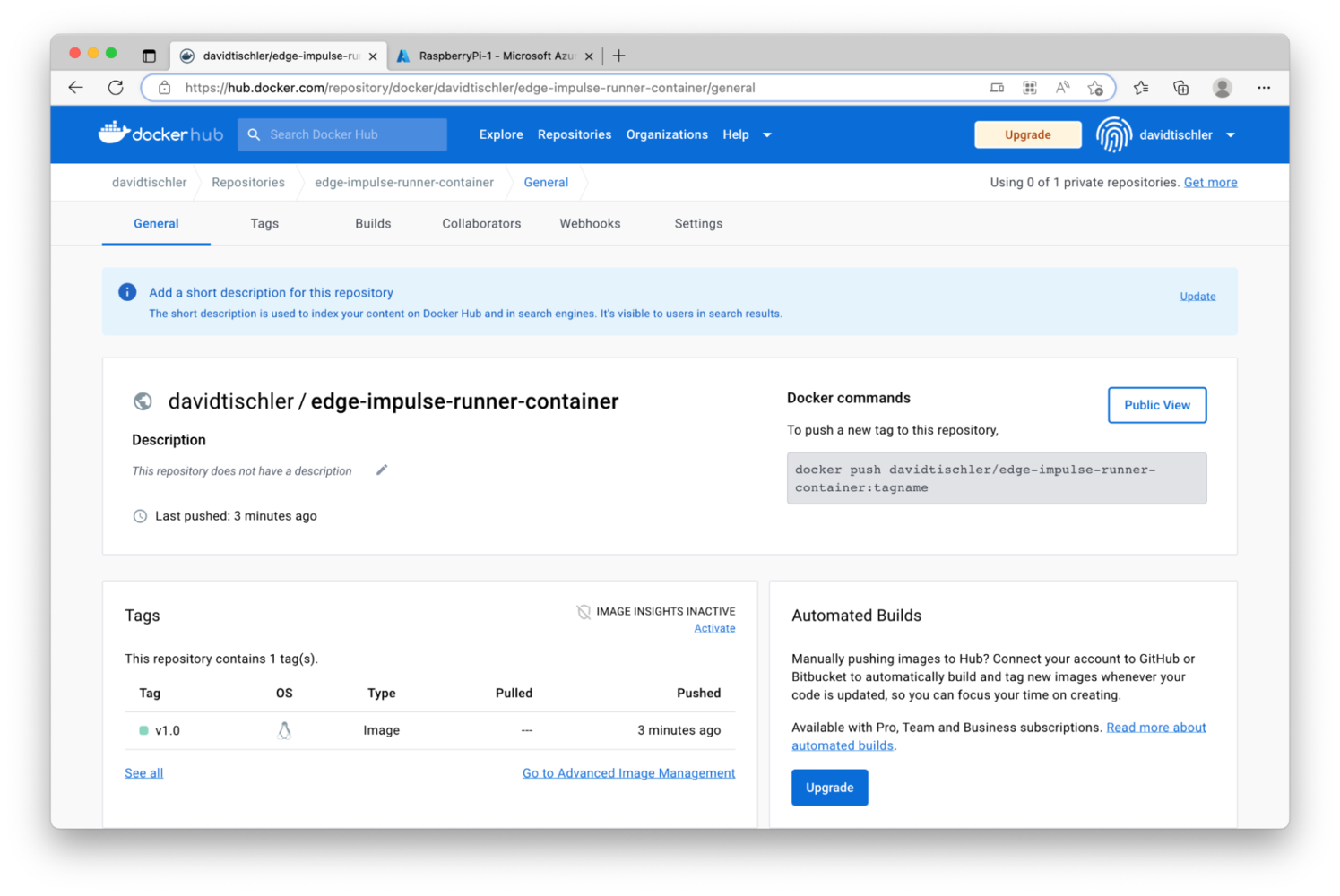Open Repositories in the top navigation
This screenshot has width=1340, height=896.
click(575, 134)
